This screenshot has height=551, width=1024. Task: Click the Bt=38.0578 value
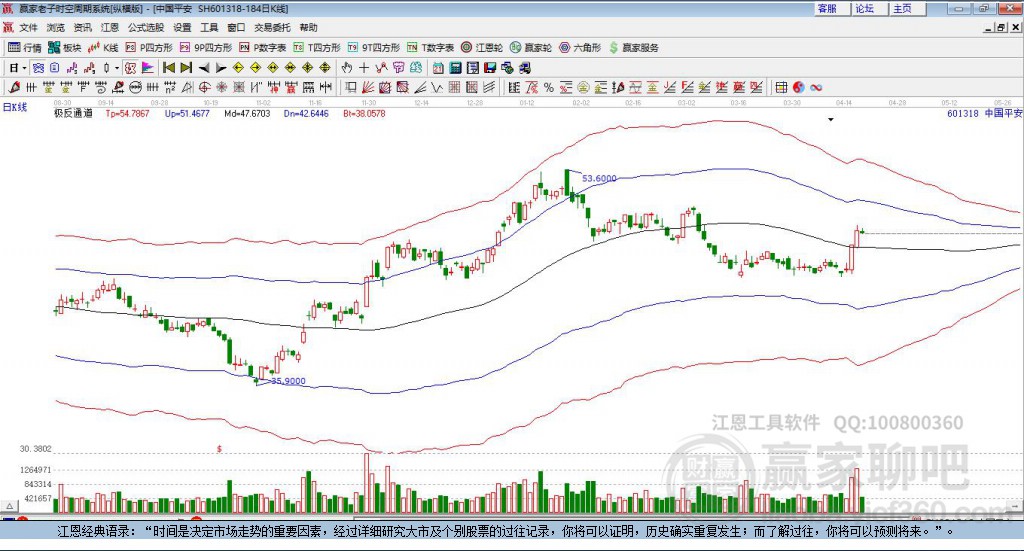click(364, 114)
